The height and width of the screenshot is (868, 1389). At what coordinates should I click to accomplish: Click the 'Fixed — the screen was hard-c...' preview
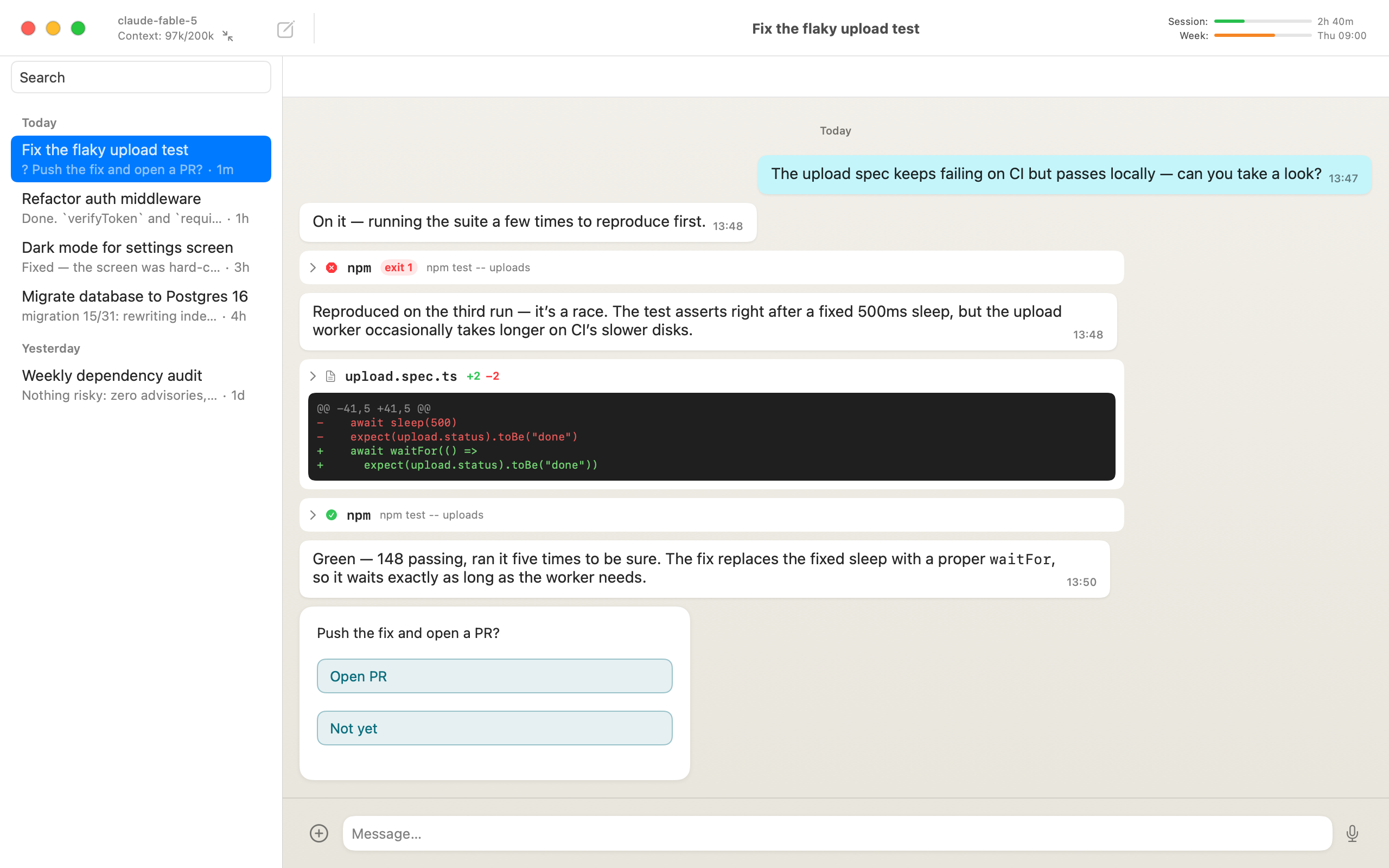(x=121, y=267)
